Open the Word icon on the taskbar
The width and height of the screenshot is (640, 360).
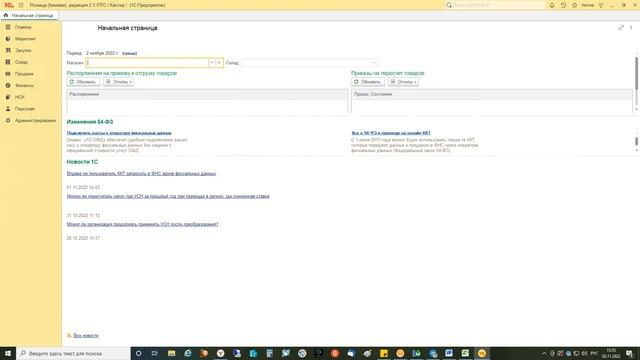pyautogui.click(x=449, y=353)
